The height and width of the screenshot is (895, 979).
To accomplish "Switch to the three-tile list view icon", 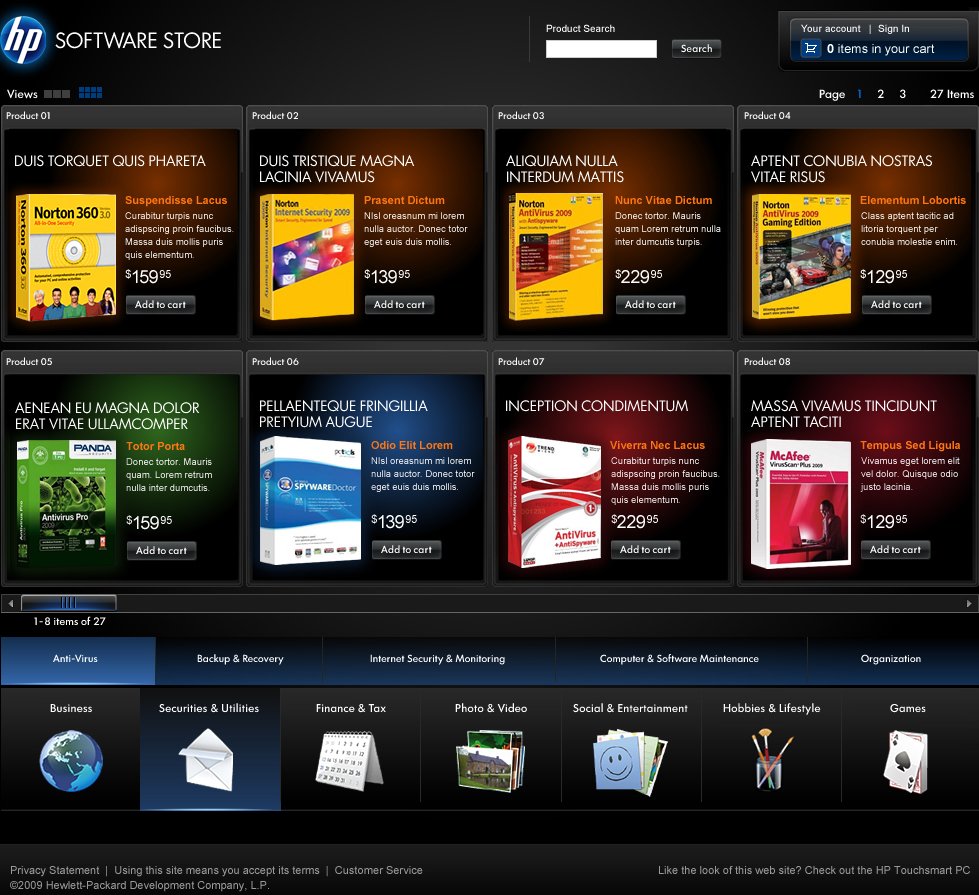I will (57, 94).
